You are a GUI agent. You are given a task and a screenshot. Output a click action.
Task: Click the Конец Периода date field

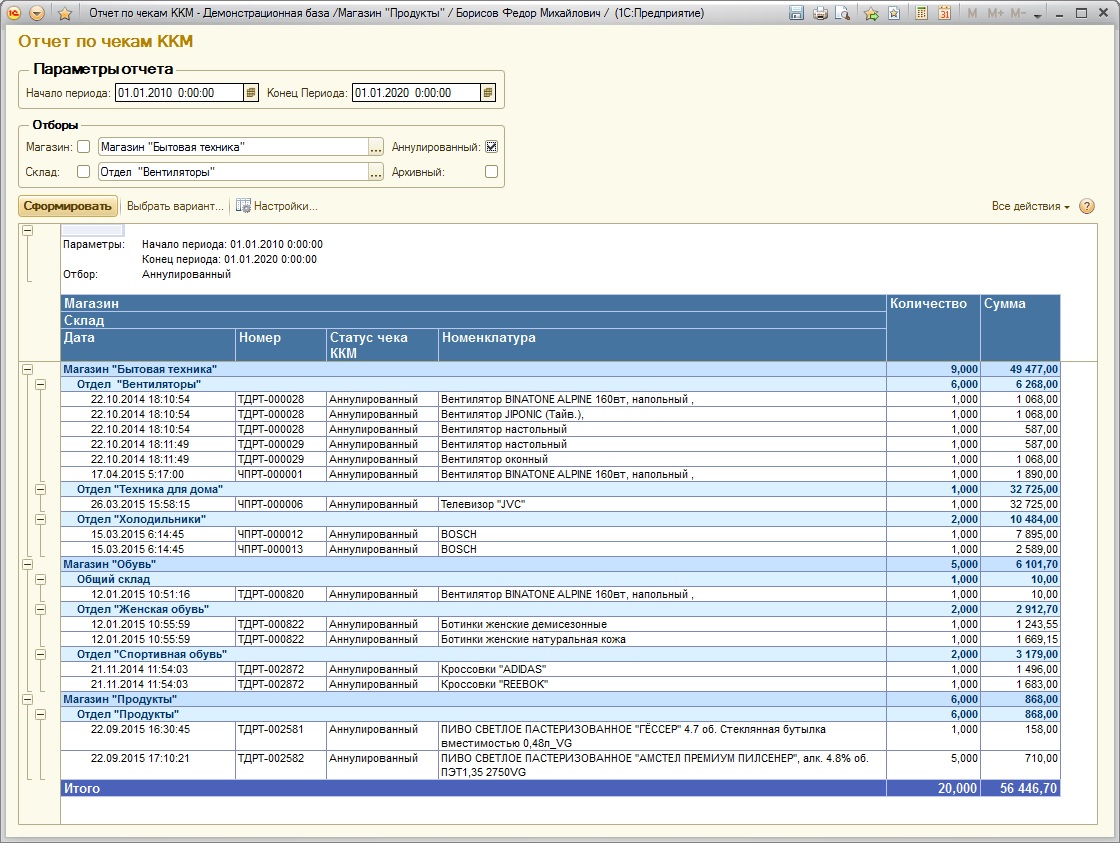[416, 93]
